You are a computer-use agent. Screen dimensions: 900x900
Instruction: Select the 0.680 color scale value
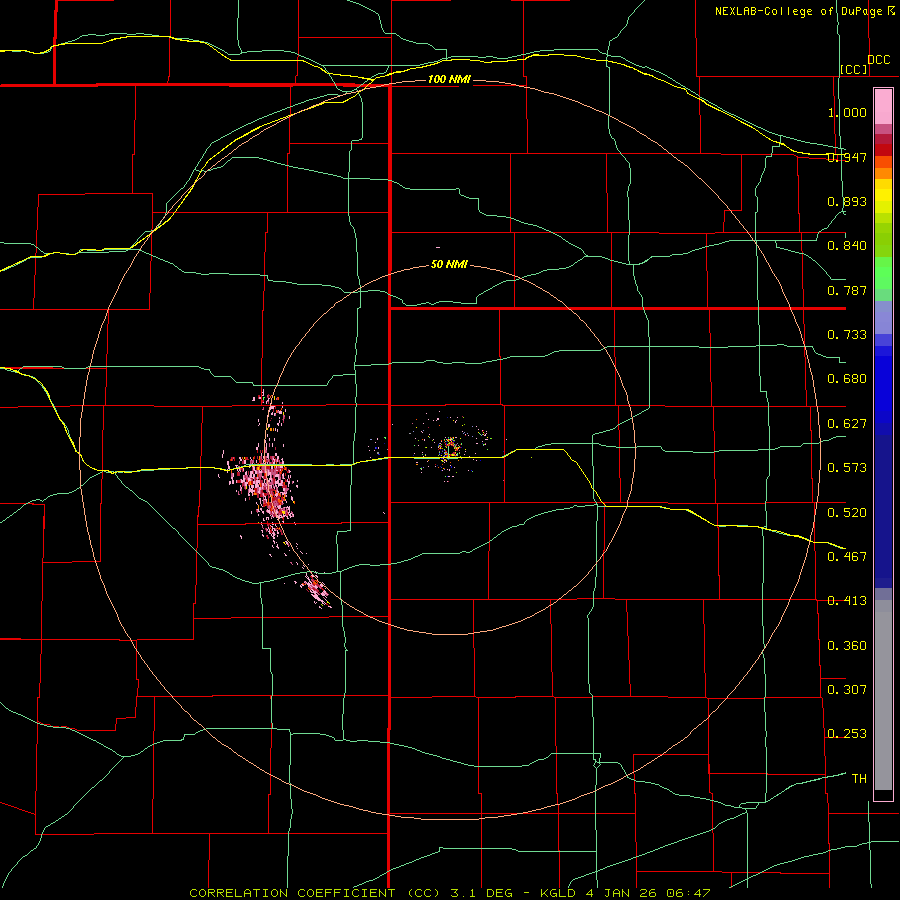coord(847,379)
